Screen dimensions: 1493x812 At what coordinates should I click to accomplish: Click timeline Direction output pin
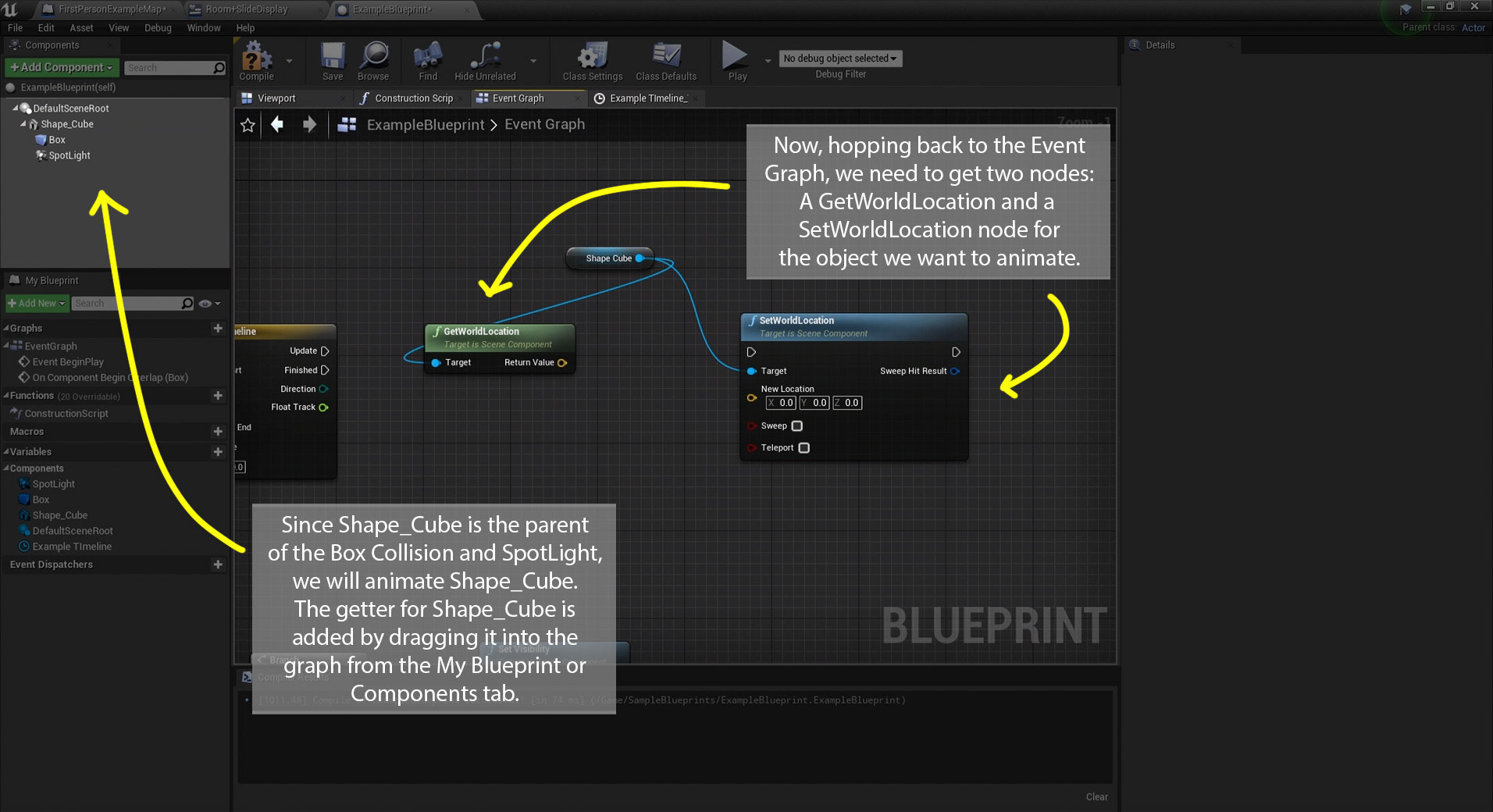tap(323, 389)
